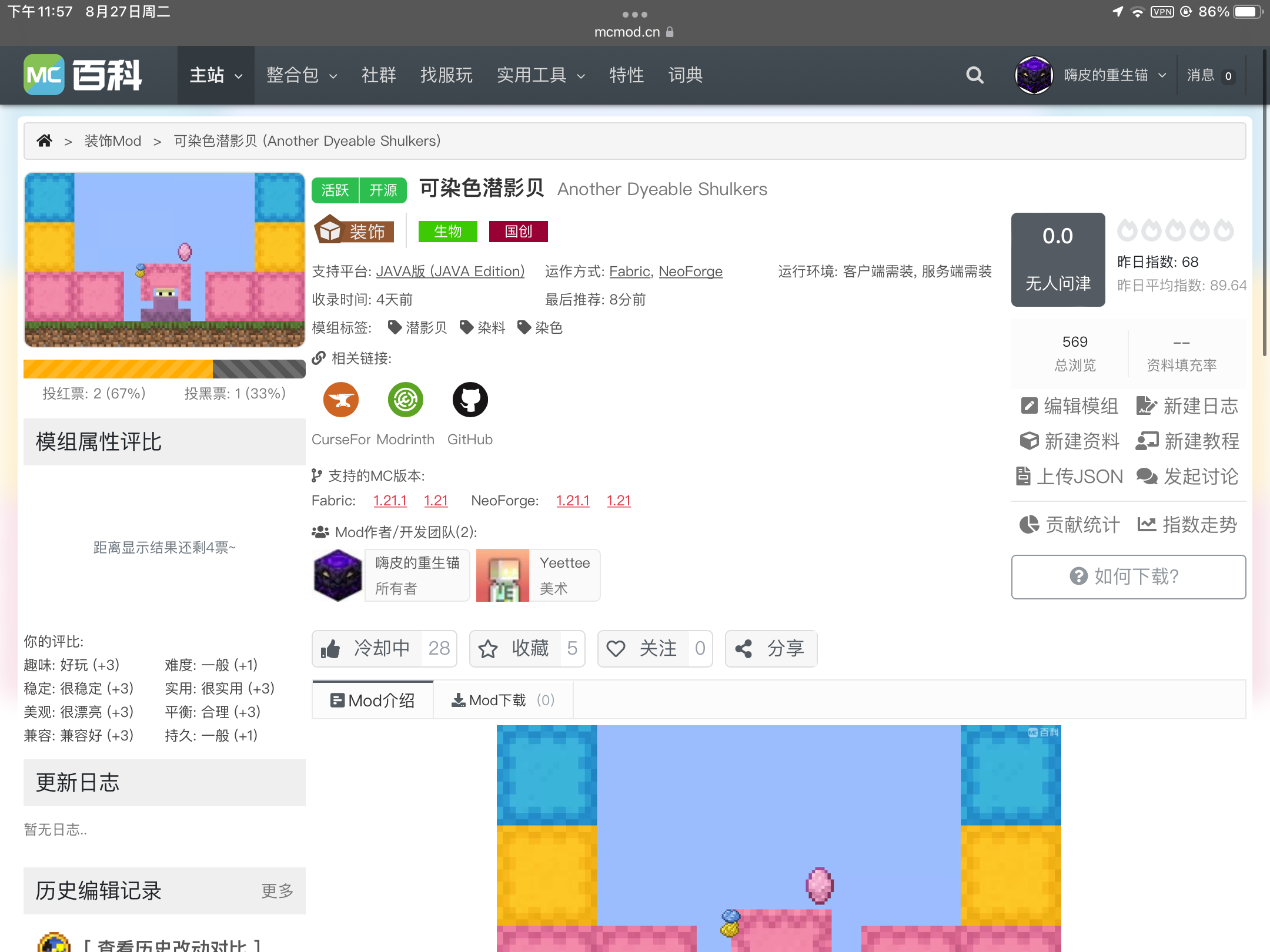Image resolution: width=1270 pixels, height=952 pixels.
Task: Open 贡献统计 chart
Action: click(x=1069, y=525)
